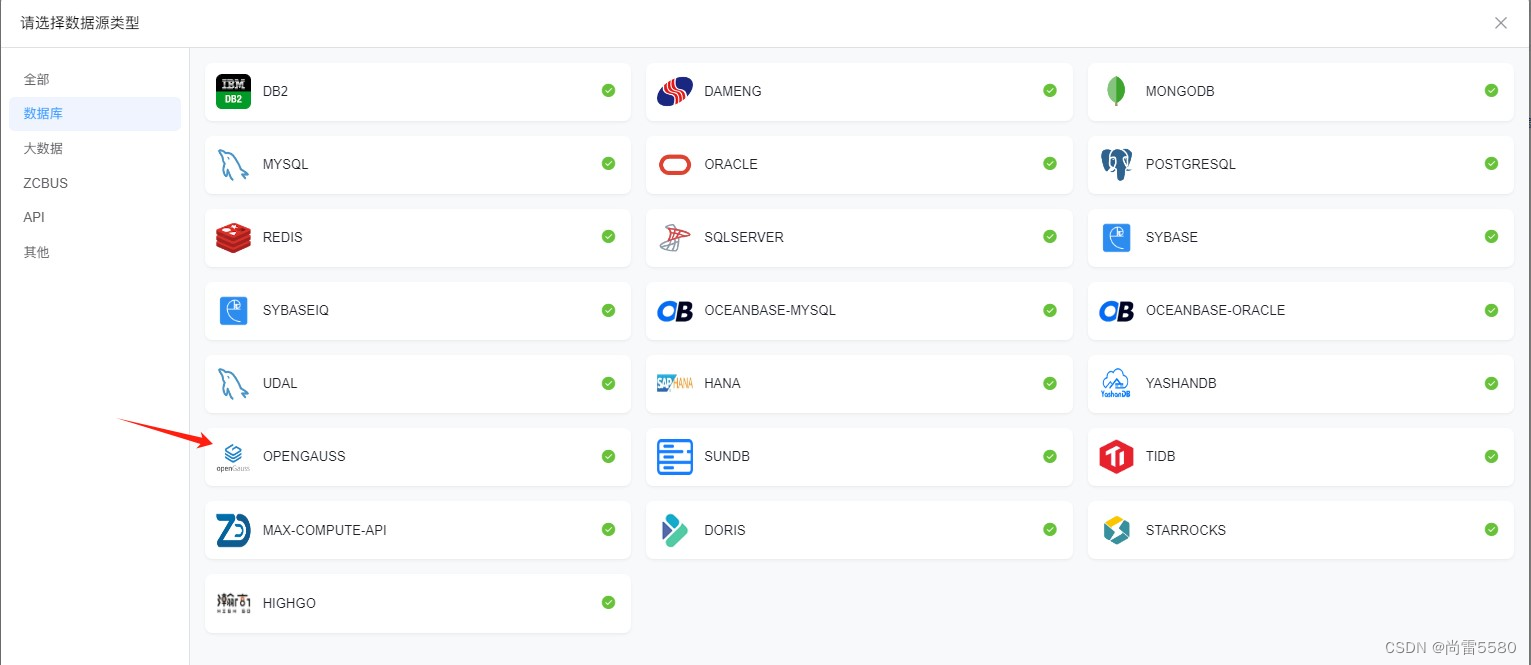The width and height of the screenshot is (1531, 665).
Task: Click the OCEANBASE-ORACLE label text
Action: click(1215, 310)
